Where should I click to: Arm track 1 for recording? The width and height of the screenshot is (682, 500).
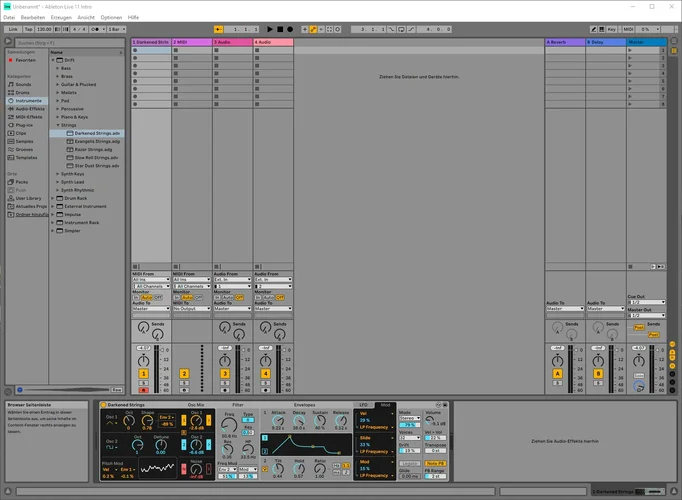(x=143, y=390)
